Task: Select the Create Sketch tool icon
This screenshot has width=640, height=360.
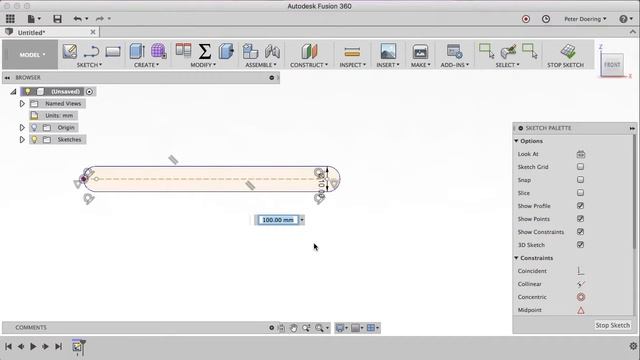Action: coord(70,52)
